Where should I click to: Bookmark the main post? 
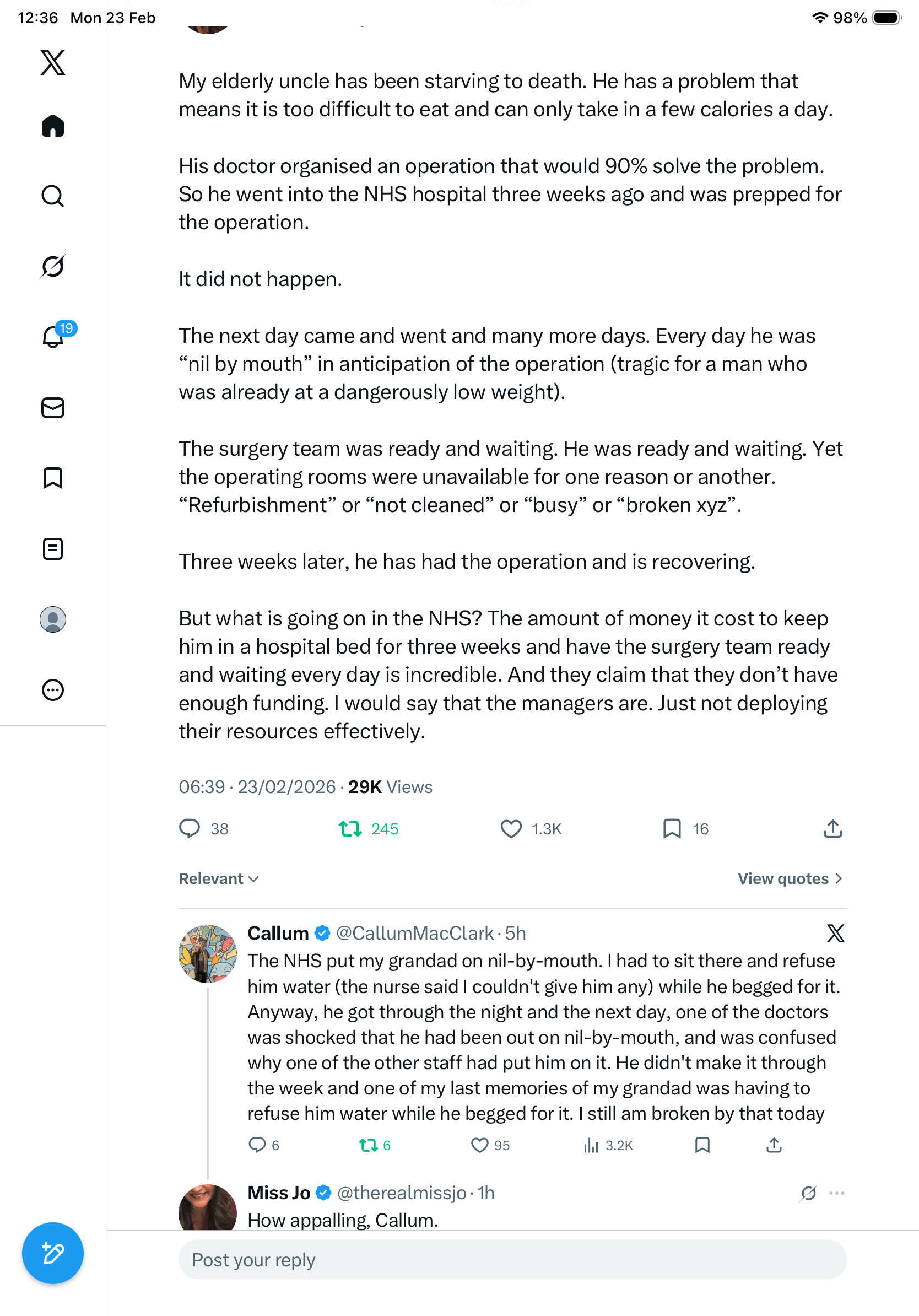[672, 829]
